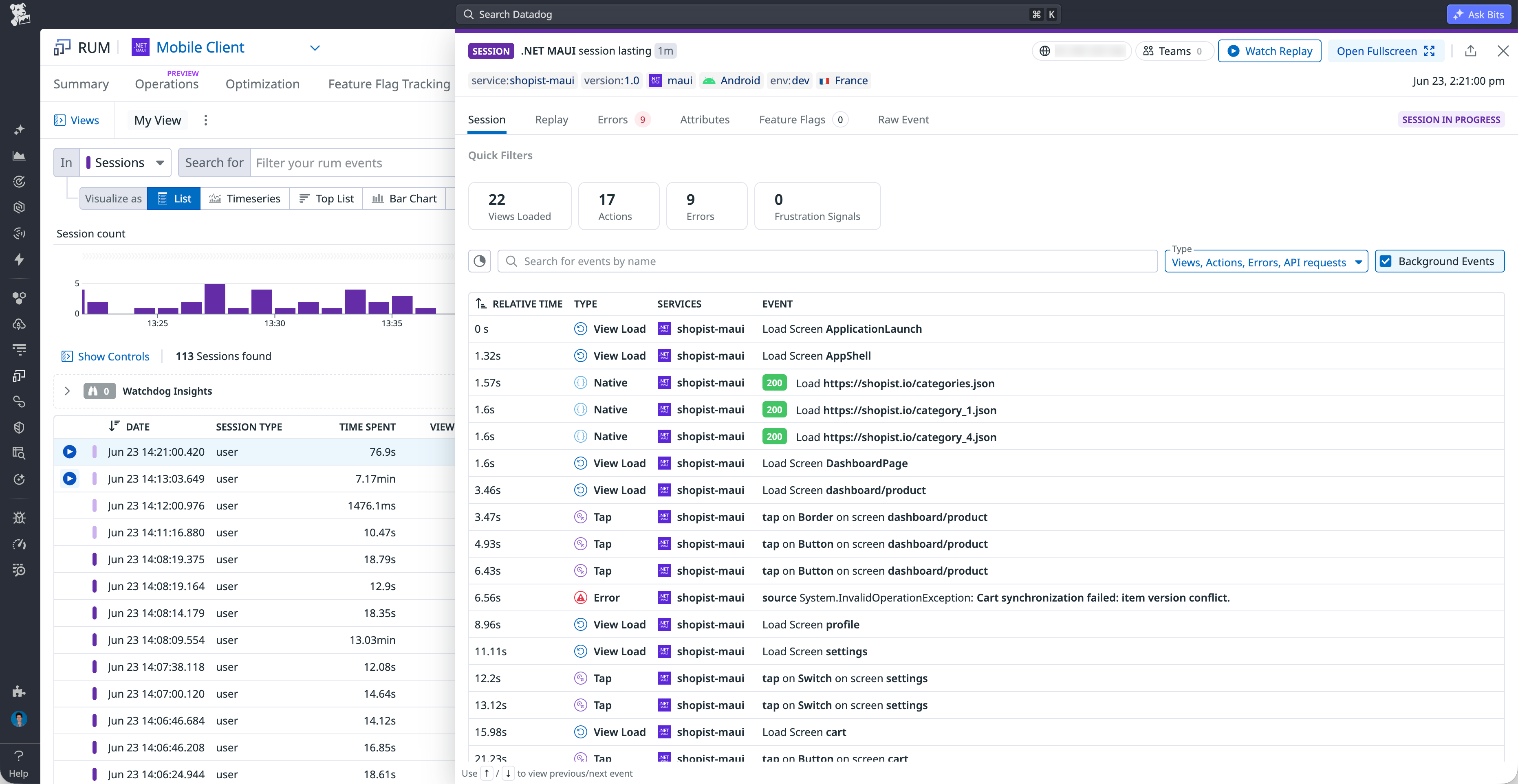Expand the Watchdog Insights section

(x=67, y=391)
